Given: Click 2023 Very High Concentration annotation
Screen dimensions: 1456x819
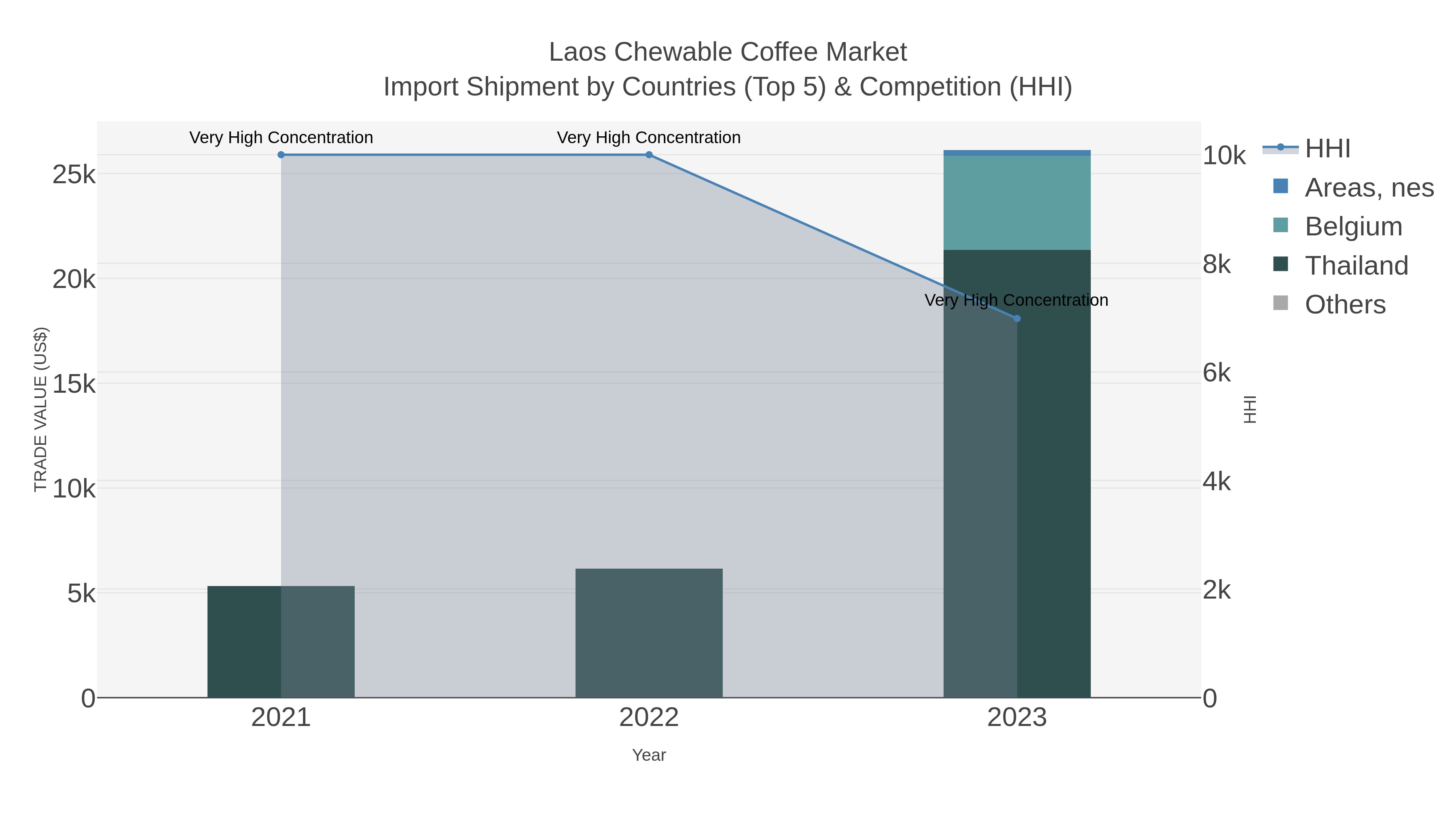Looking at the screenshot, I should click(x=1017, y=300).
